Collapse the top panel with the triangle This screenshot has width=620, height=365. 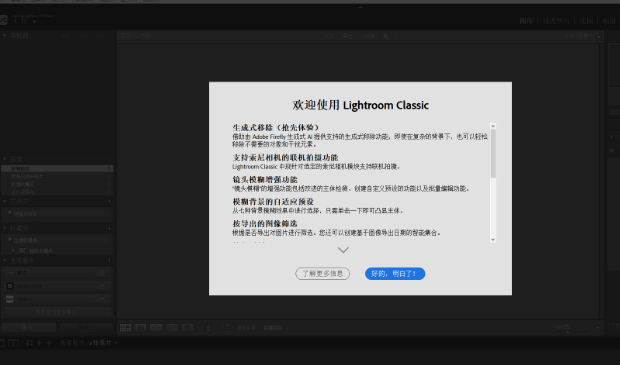360,7
